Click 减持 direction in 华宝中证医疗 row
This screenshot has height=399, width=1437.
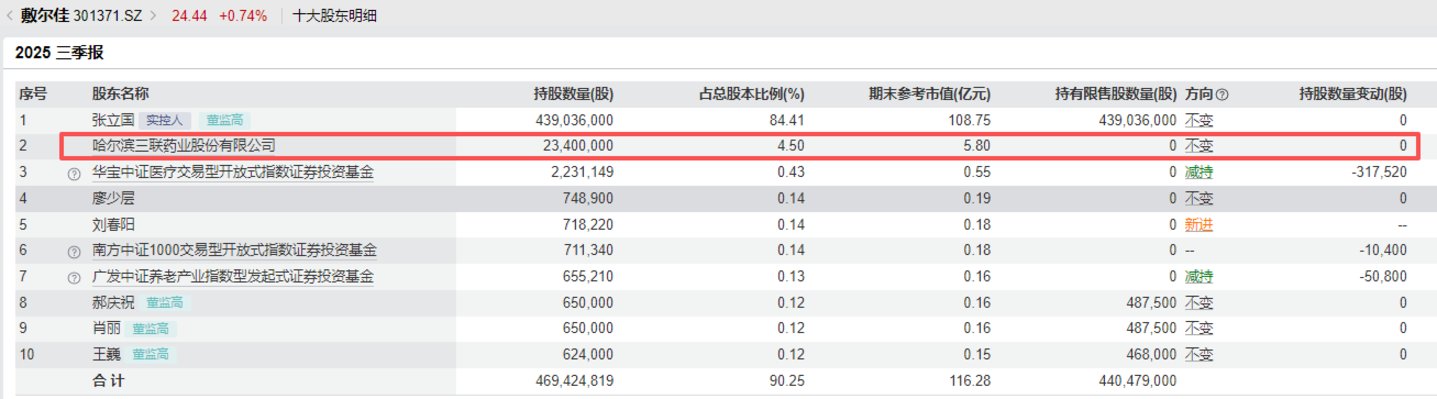1199,172
